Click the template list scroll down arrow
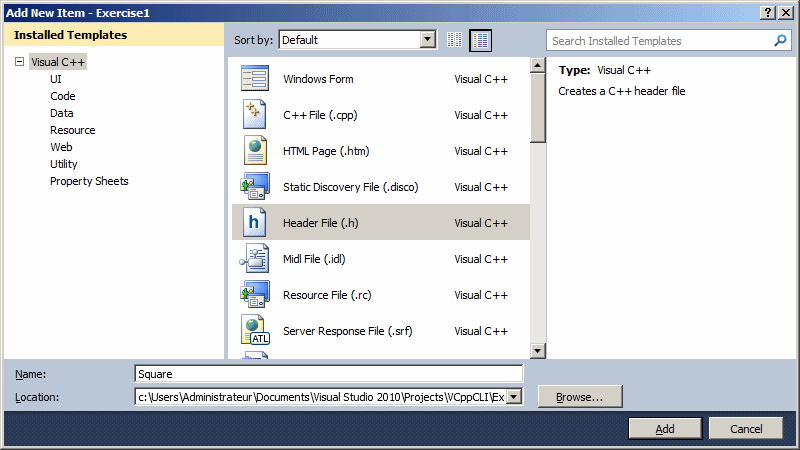 (537, 351)
